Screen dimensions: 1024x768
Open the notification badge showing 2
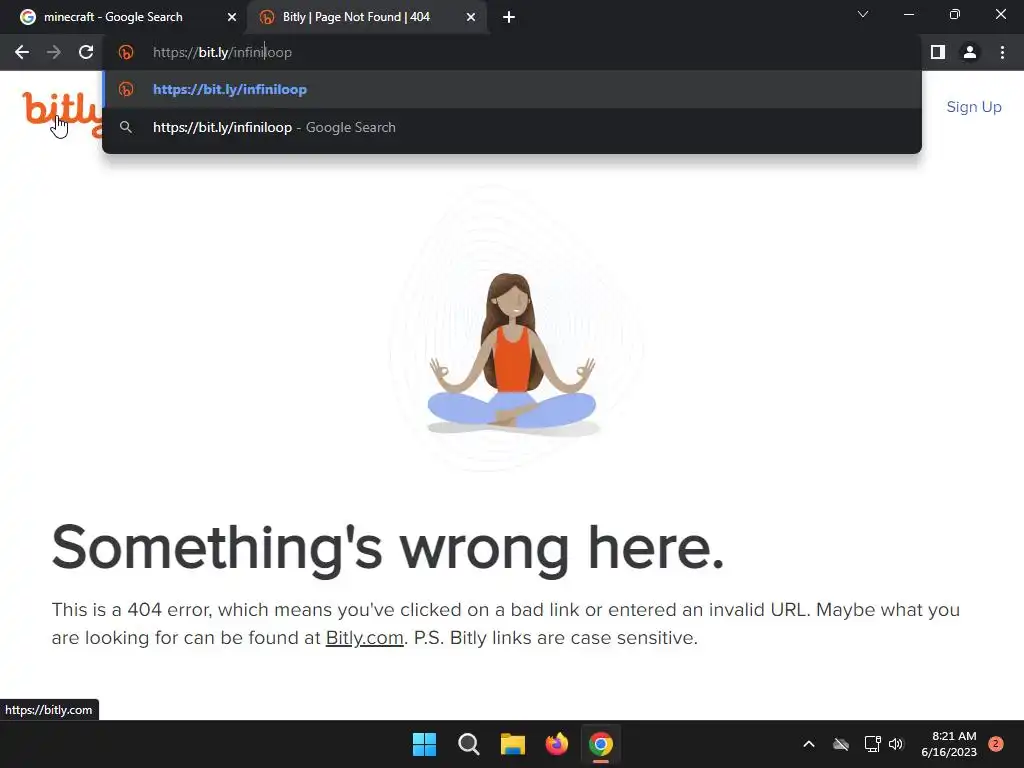996,744
